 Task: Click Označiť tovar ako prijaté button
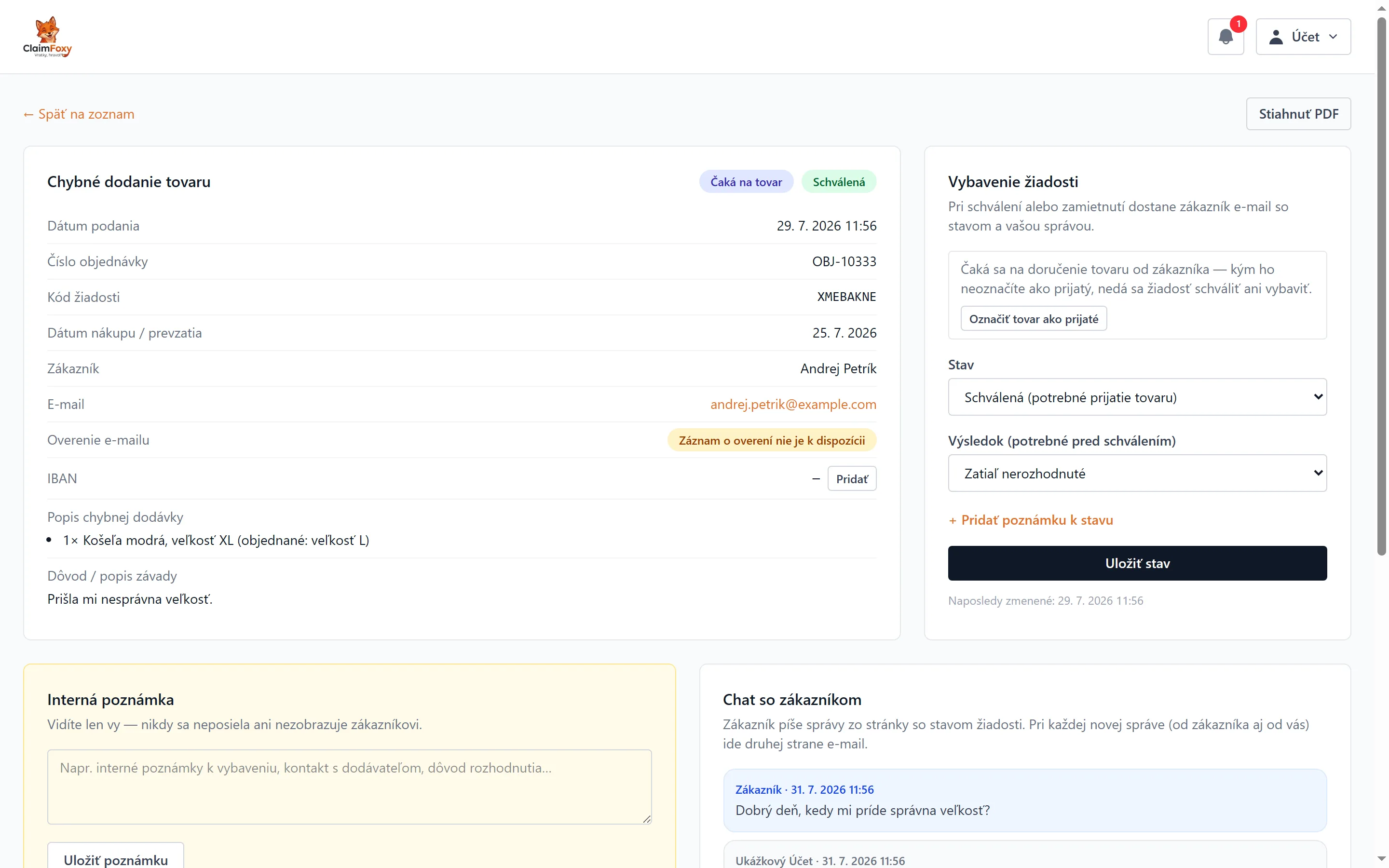tap(1033, 319)
